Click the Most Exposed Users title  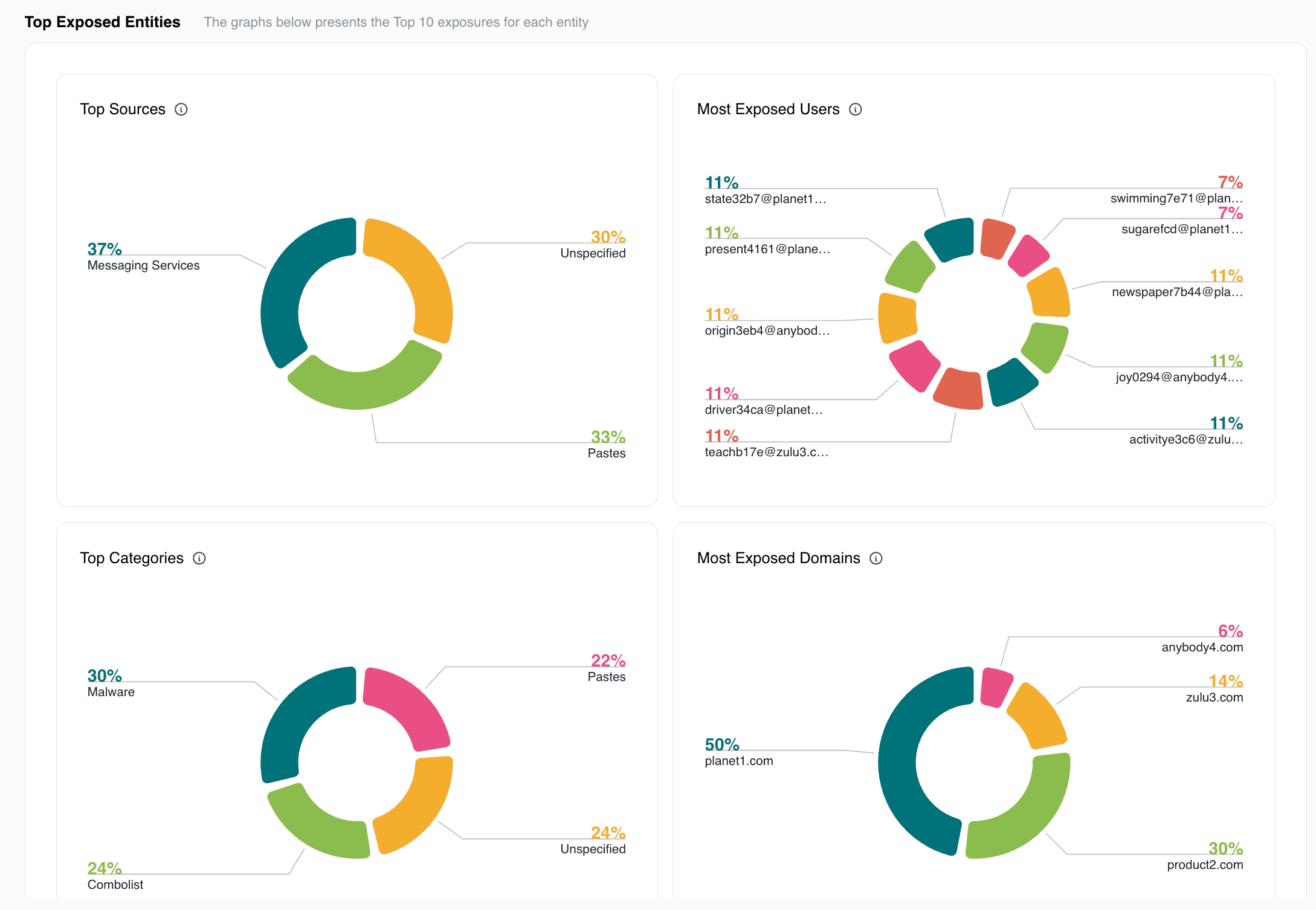(769, 109)
